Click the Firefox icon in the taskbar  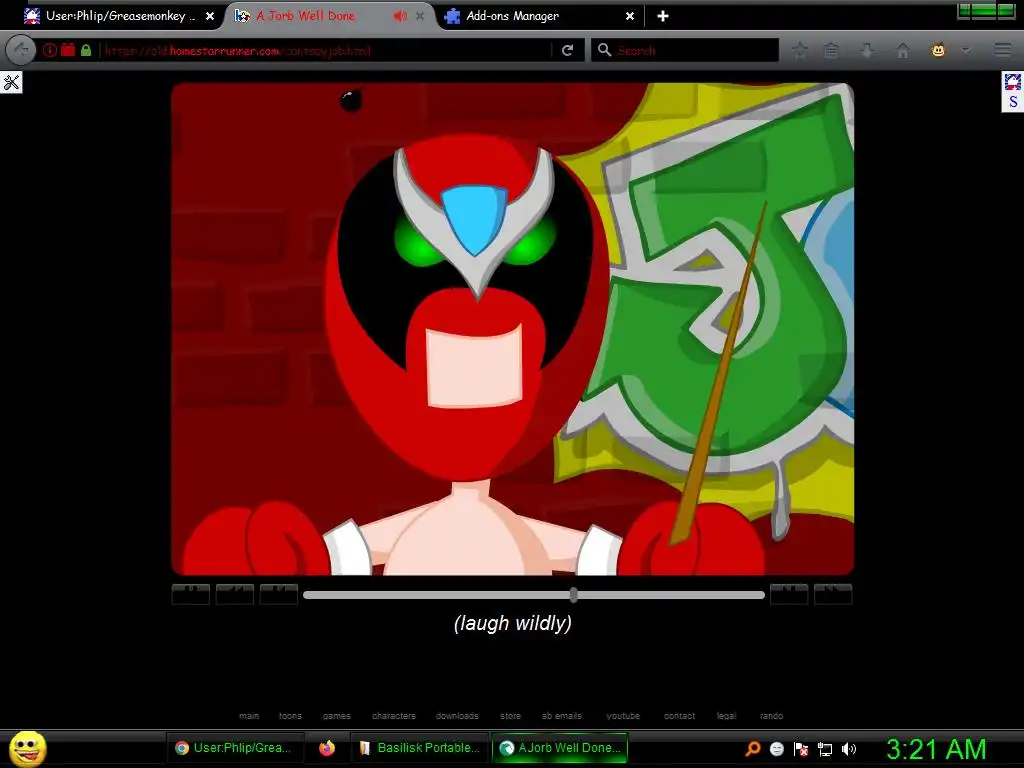[x=327, y=748]
